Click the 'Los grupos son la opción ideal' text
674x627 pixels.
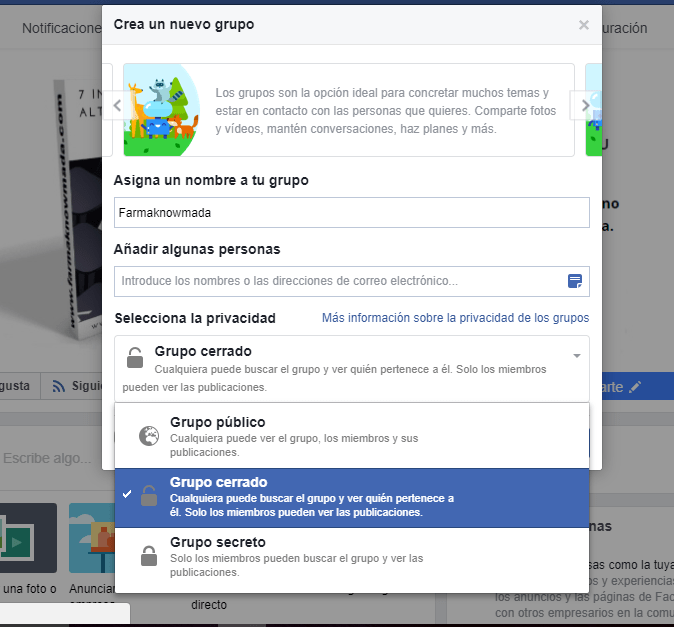click(386, 111)
